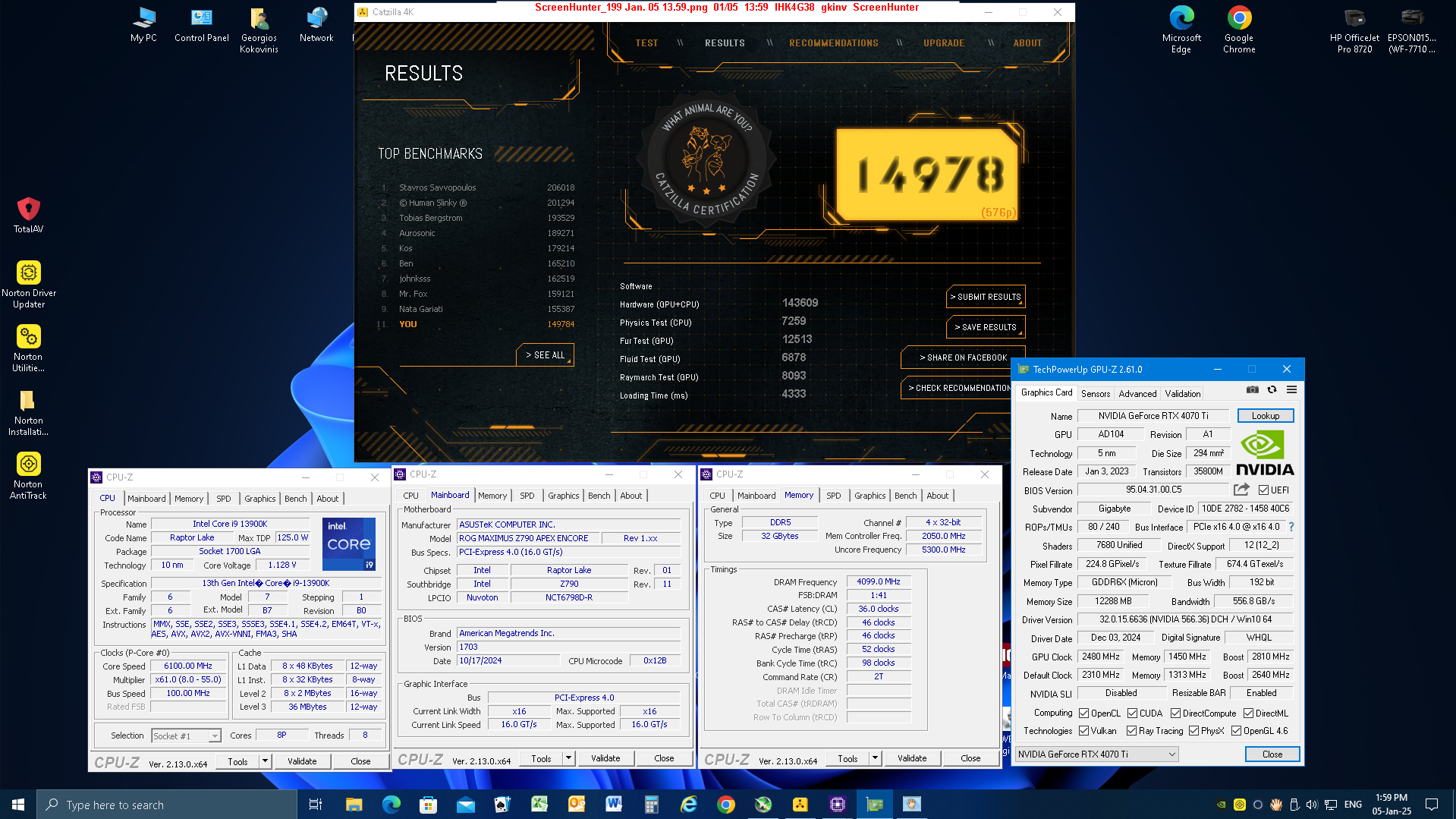This screenshot has height=819, width=1456.
Task: Click the SUBMIT RESULTS button in Catzilla
Action: click(986, 297)
